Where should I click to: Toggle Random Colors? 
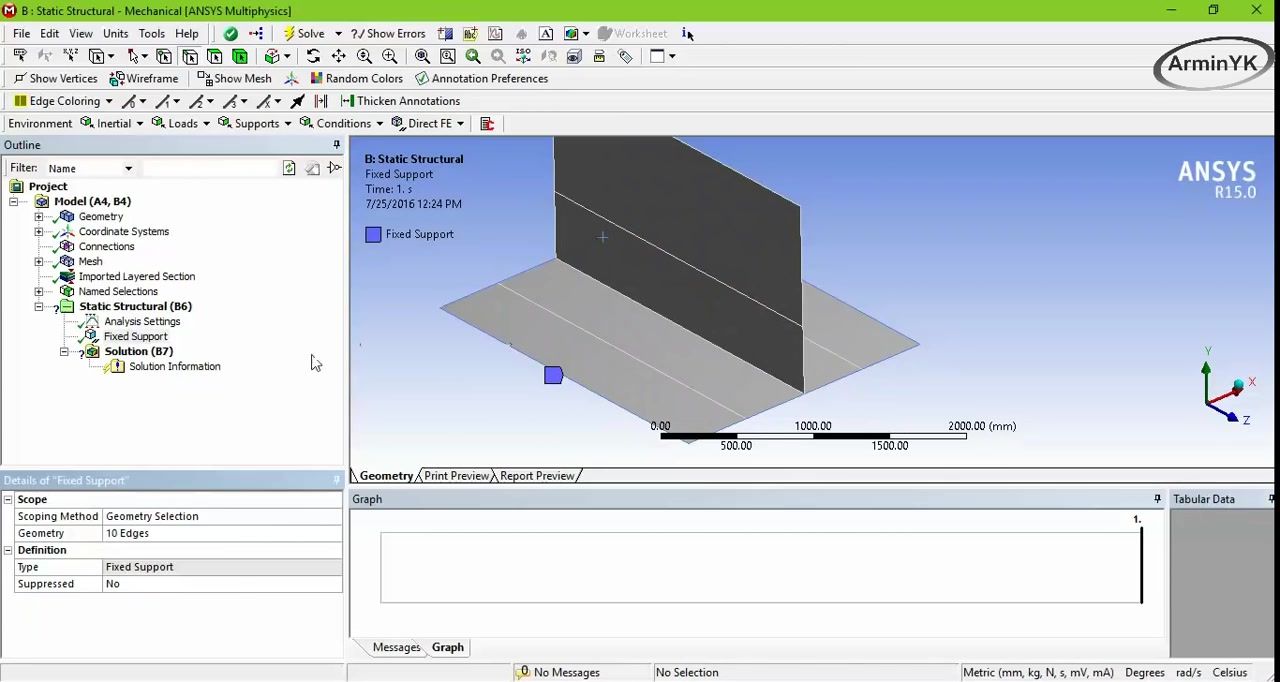click(x=356, y=78)
